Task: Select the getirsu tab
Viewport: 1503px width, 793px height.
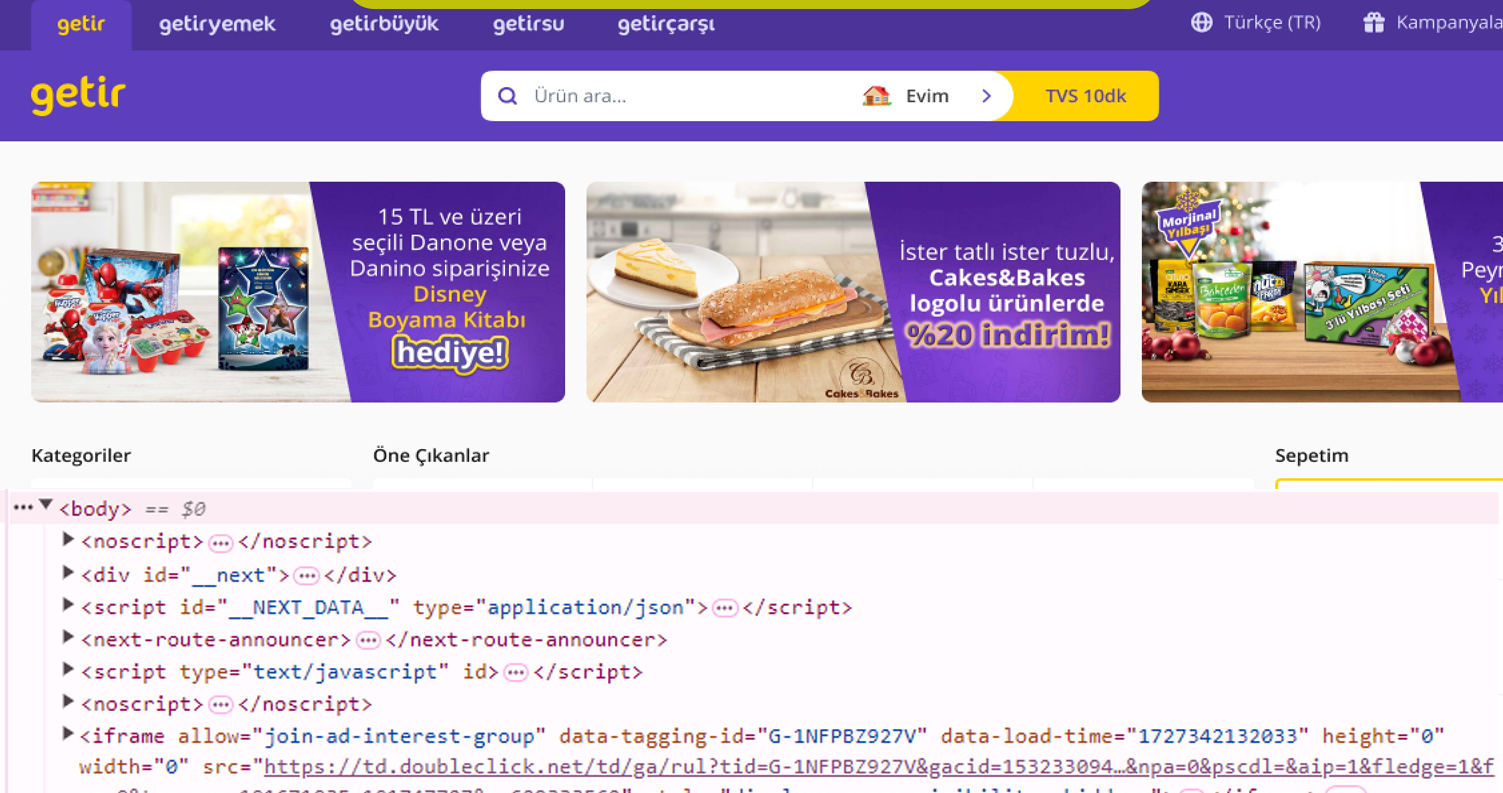Action: pos(528,24)
